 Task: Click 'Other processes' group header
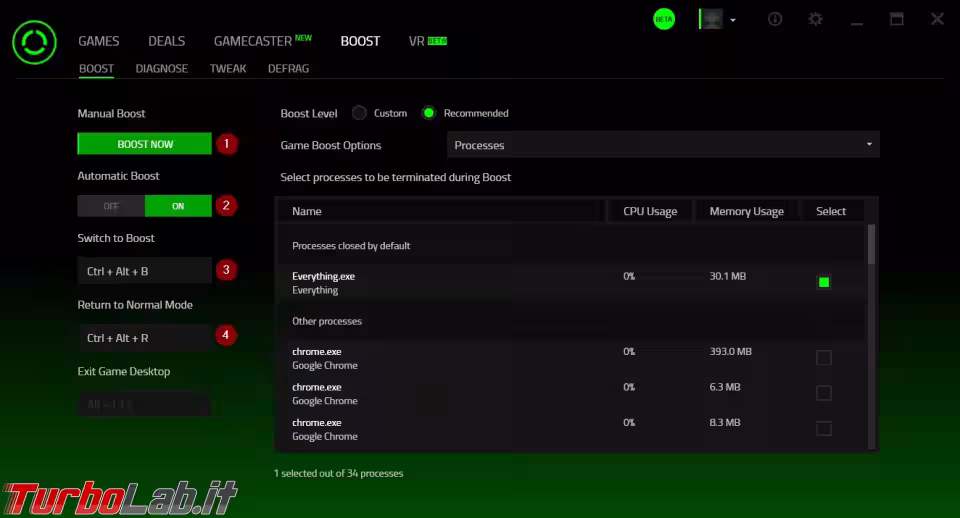point(327,321)
